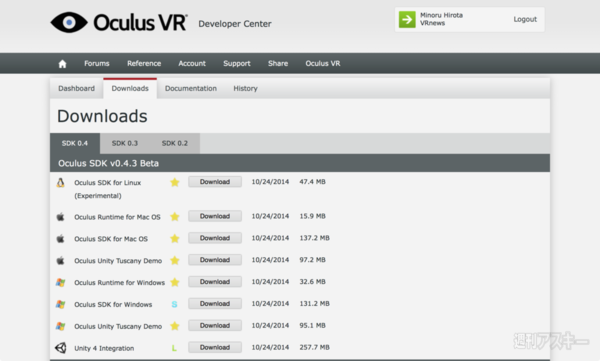Select the SDK 0.4 version tab

[75, 143]
